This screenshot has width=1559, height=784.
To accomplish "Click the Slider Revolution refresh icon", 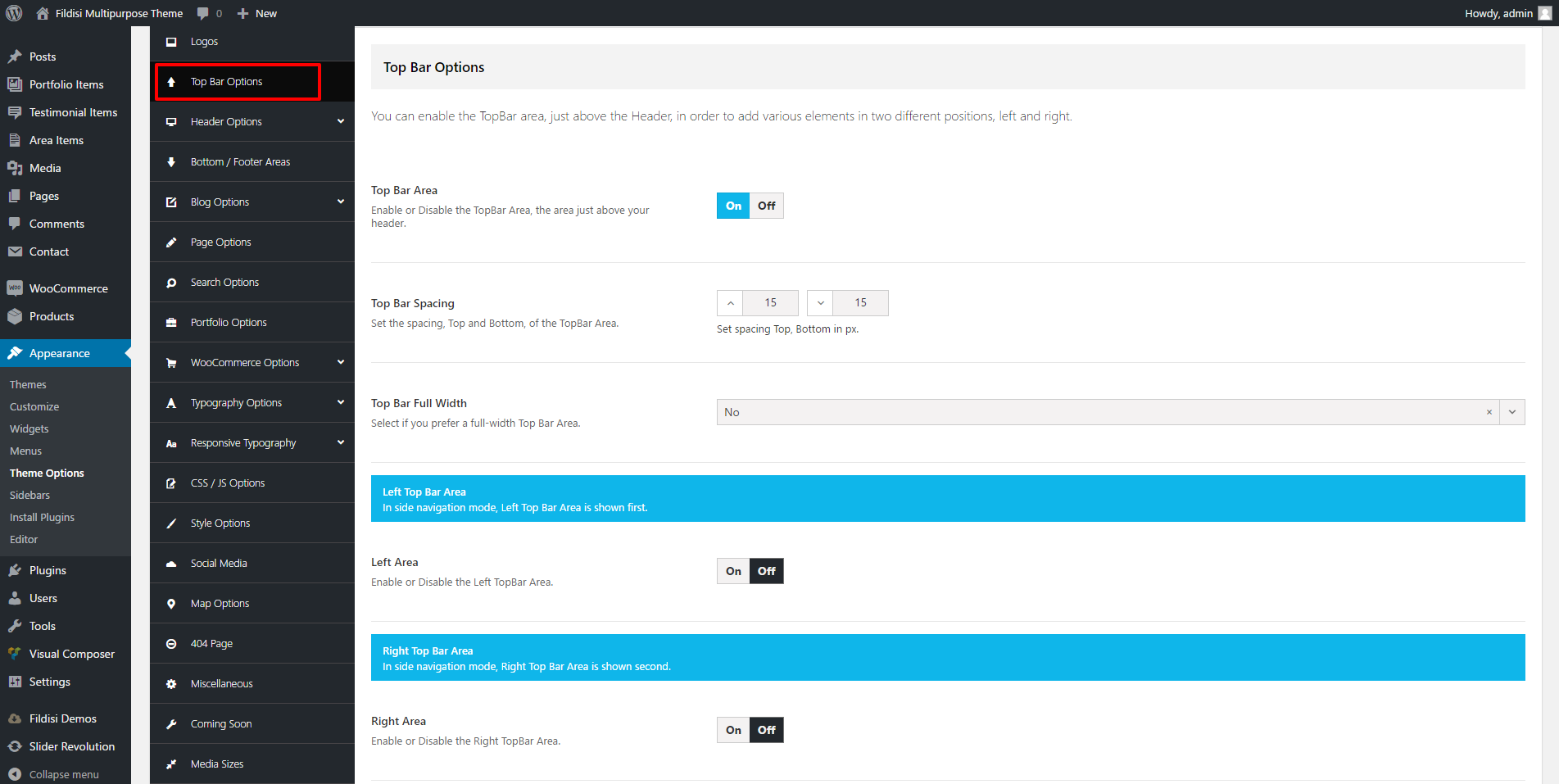I will pos(15,746).
